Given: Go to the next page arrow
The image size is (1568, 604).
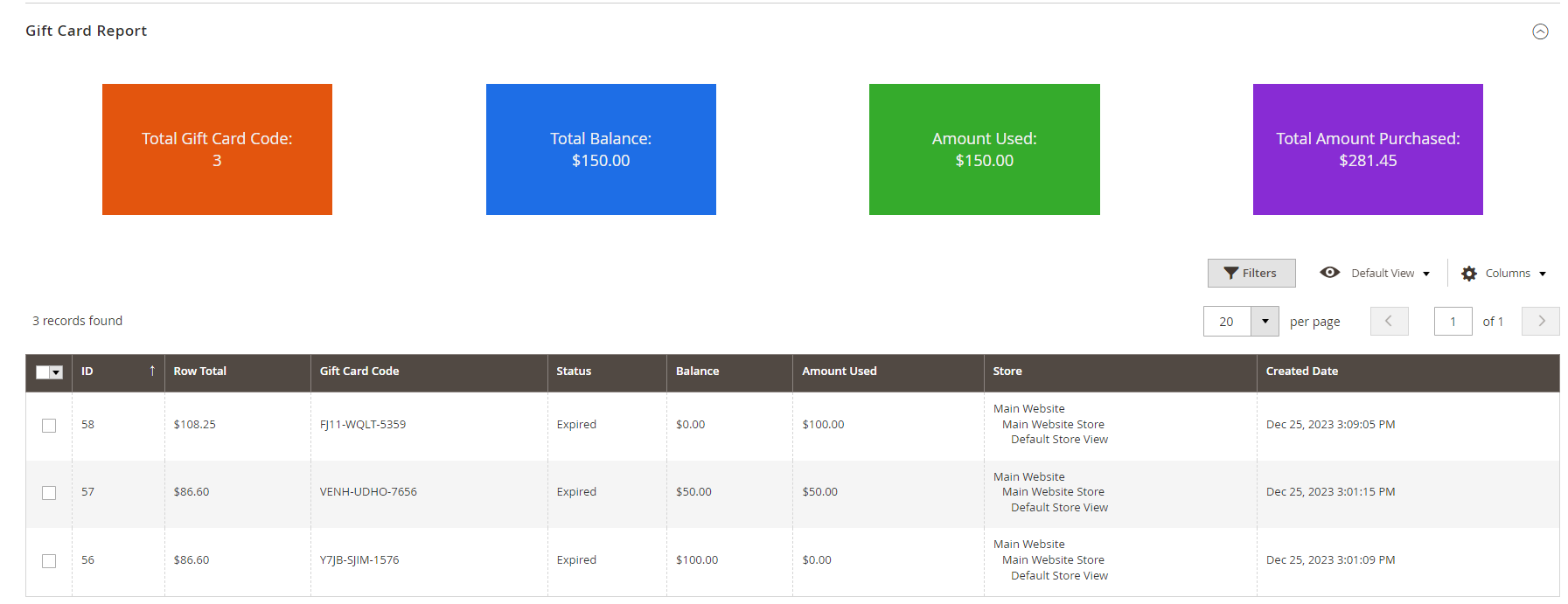Looking at the screenshot, I should (x=1540, y=322).
